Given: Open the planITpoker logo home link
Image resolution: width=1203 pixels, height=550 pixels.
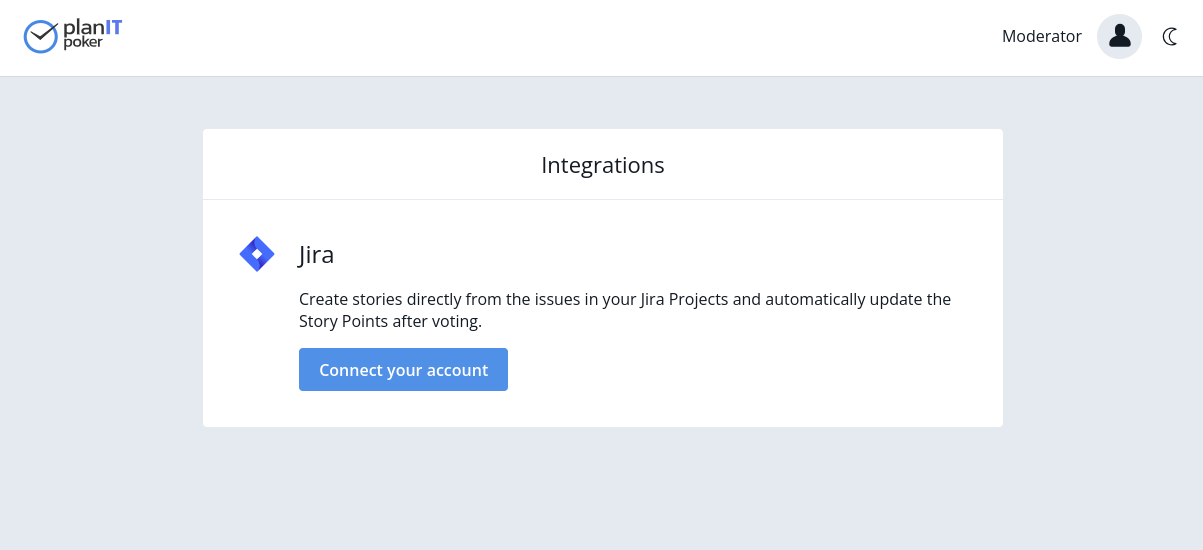Looking at the screenshot, I should click(x=73, y=36).
